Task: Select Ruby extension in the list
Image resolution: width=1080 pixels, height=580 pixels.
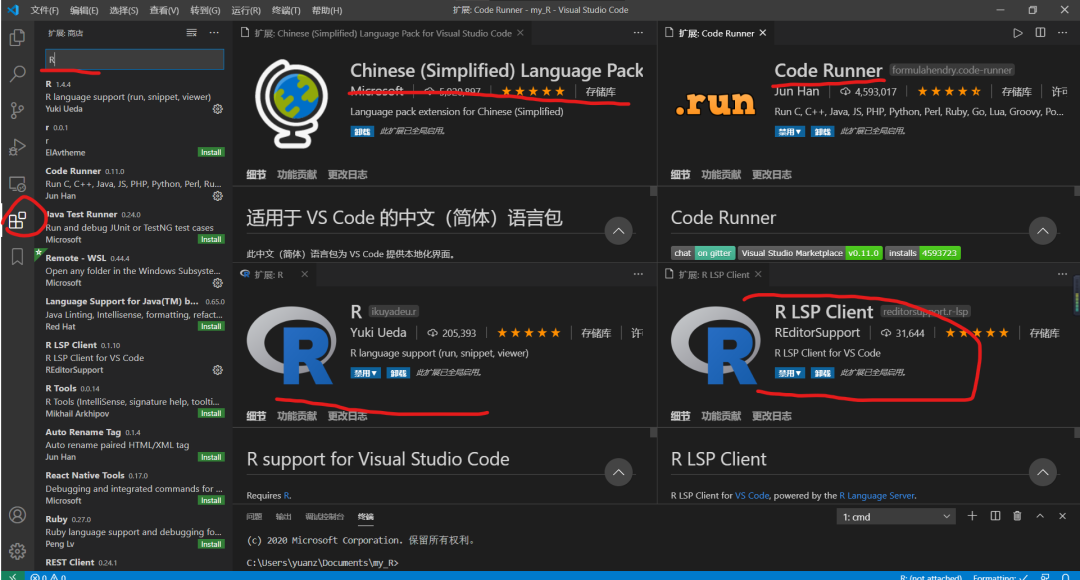Action: click(x=134, y=531)
